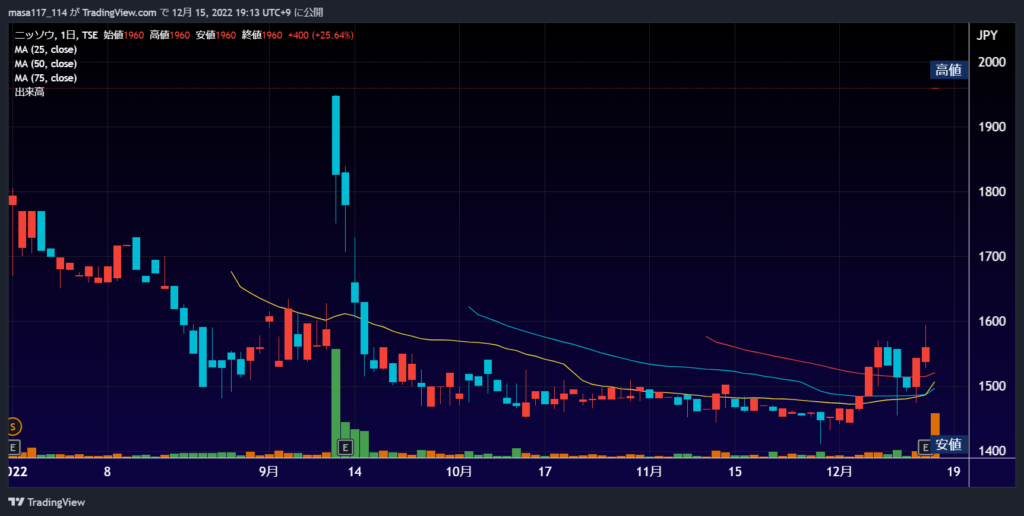This screenshot has width=1024, height=516.
Task: Click the TradingView.com text in header
Action: click(x=120, y=12)
